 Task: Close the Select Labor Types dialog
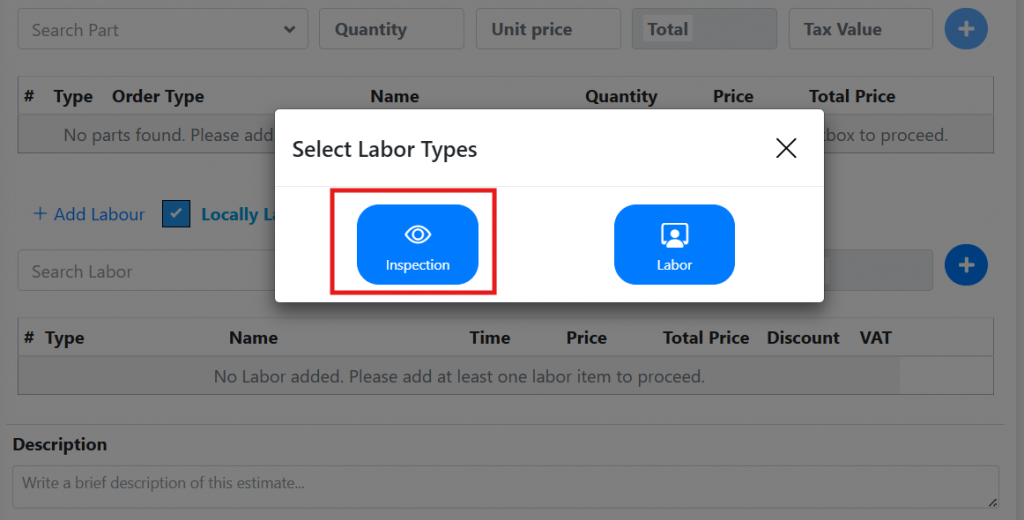tap(786, 149)
